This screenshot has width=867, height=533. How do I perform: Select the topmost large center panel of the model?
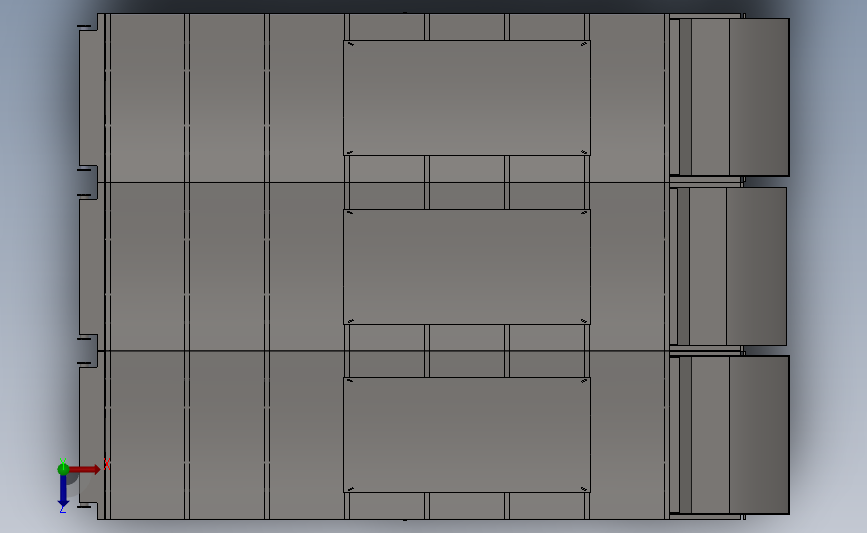467,98
